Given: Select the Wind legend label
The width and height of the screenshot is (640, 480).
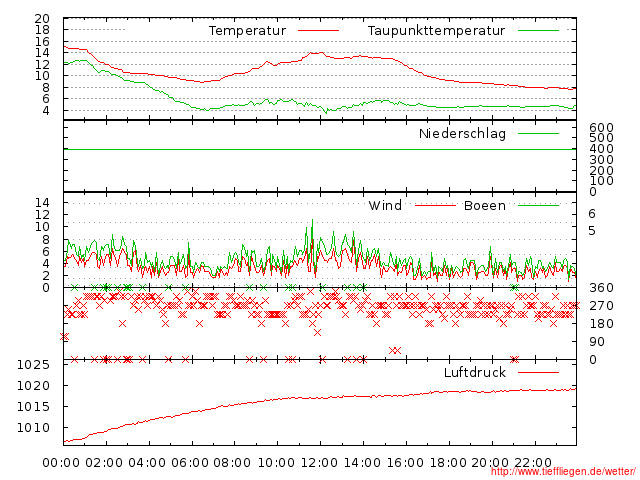Looking at the screenshot, I should click(x=385, y=205).
